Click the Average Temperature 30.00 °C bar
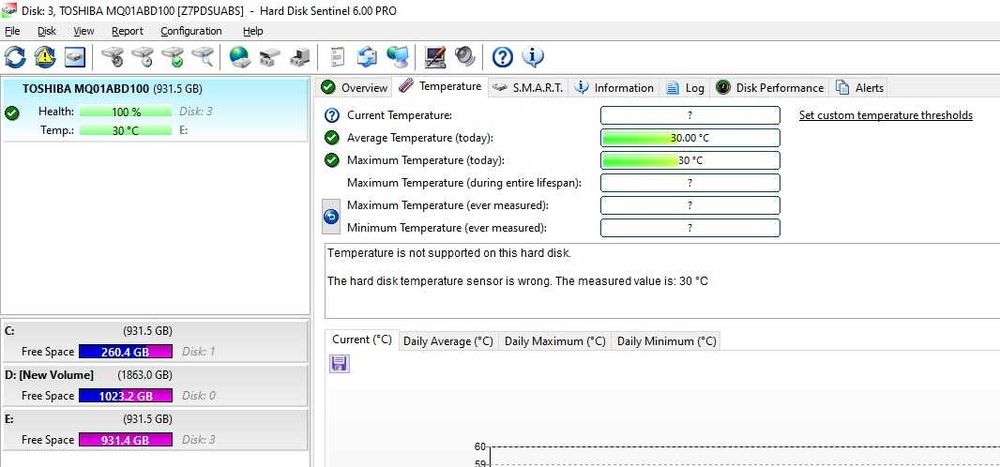This screenshot has width=1000, height=467. (x=690, y=138)
